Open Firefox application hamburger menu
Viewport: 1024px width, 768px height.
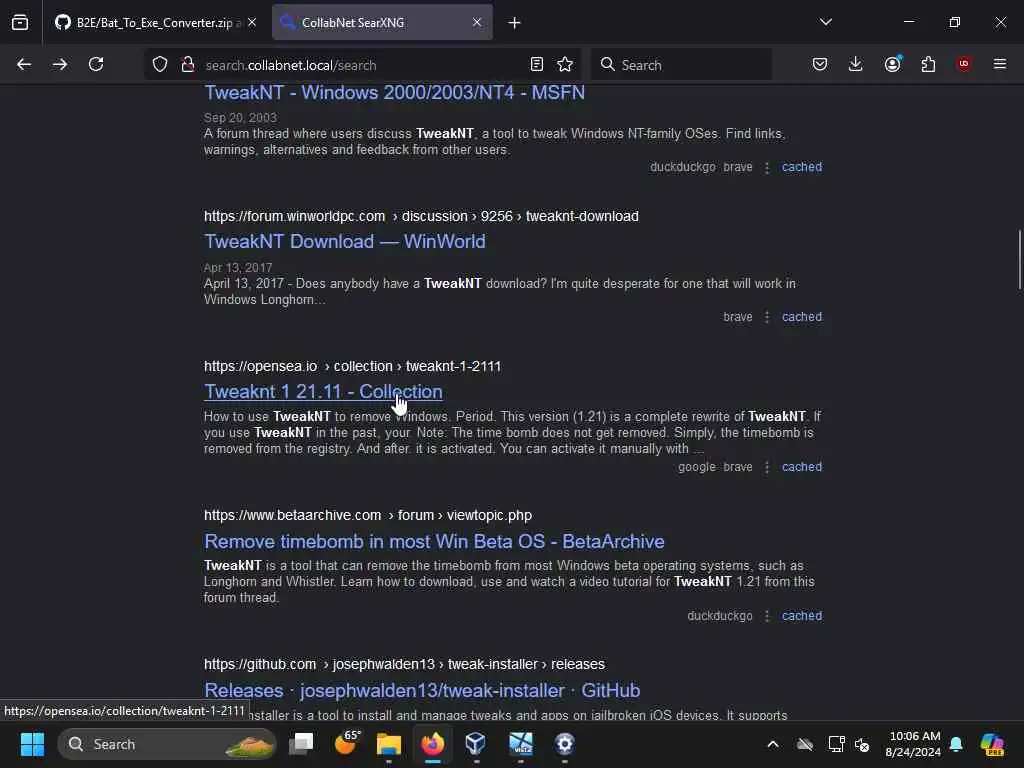(x=1000, y=64)
